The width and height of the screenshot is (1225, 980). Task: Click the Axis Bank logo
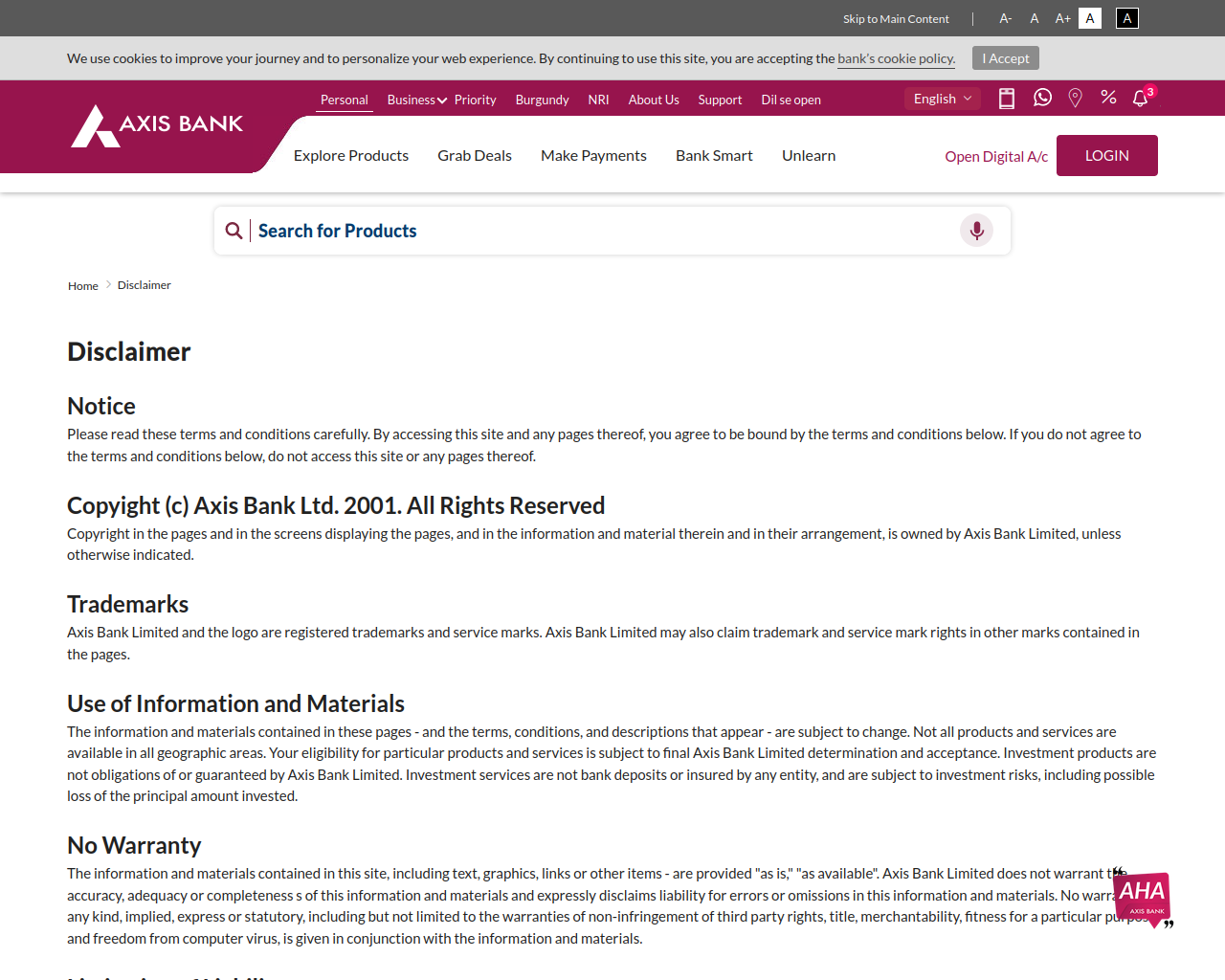click(x=157, y=125)
